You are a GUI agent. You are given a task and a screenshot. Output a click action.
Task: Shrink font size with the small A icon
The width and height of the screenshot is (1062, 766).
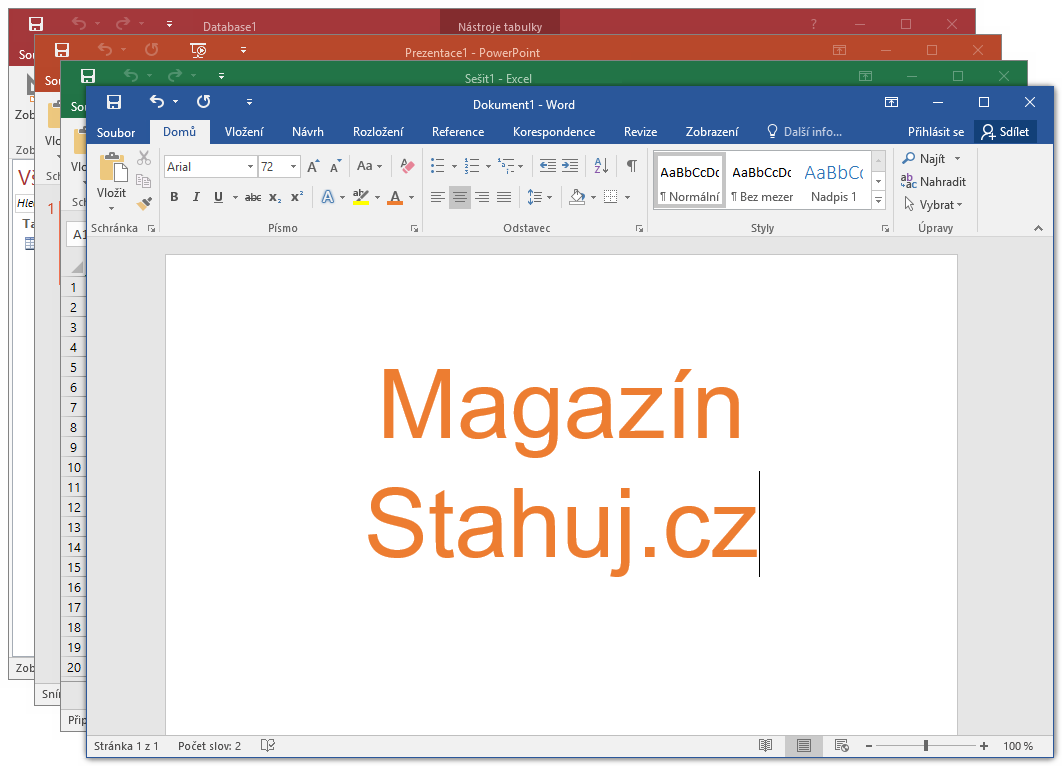(335, 167)
